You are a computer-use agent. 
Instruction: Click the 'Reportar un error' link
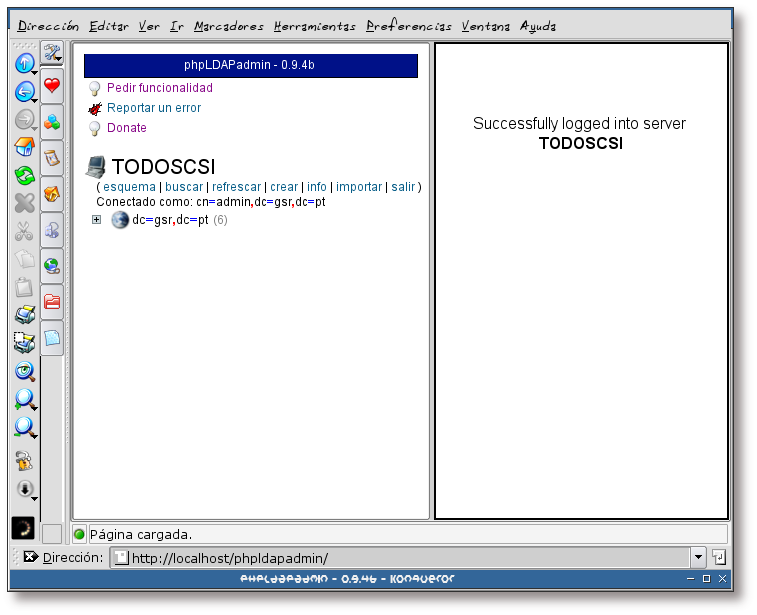(154, 108)
